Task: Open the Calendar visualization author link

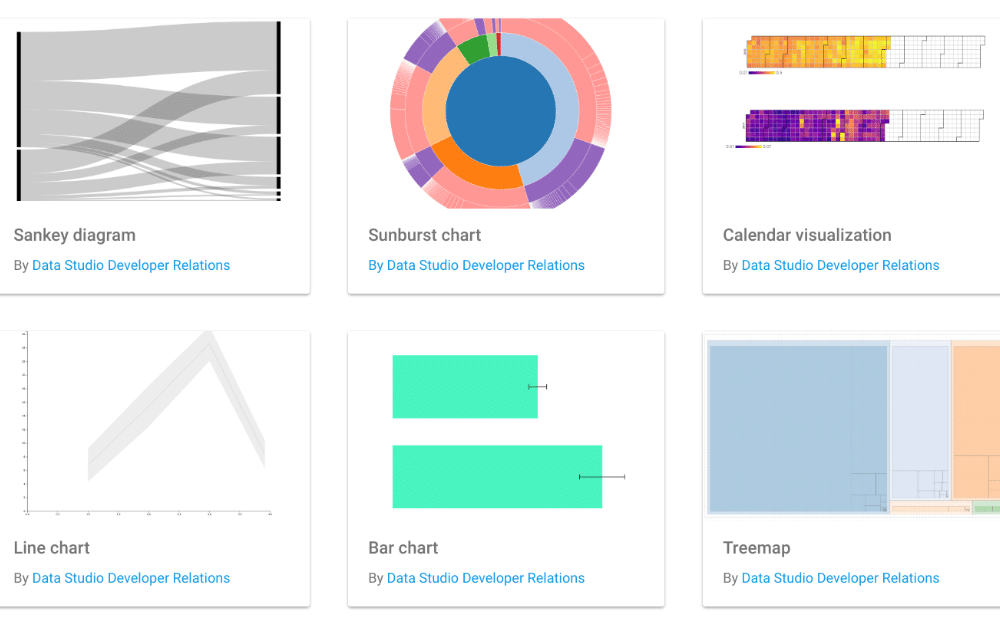Action: click(x=840, y=265)
